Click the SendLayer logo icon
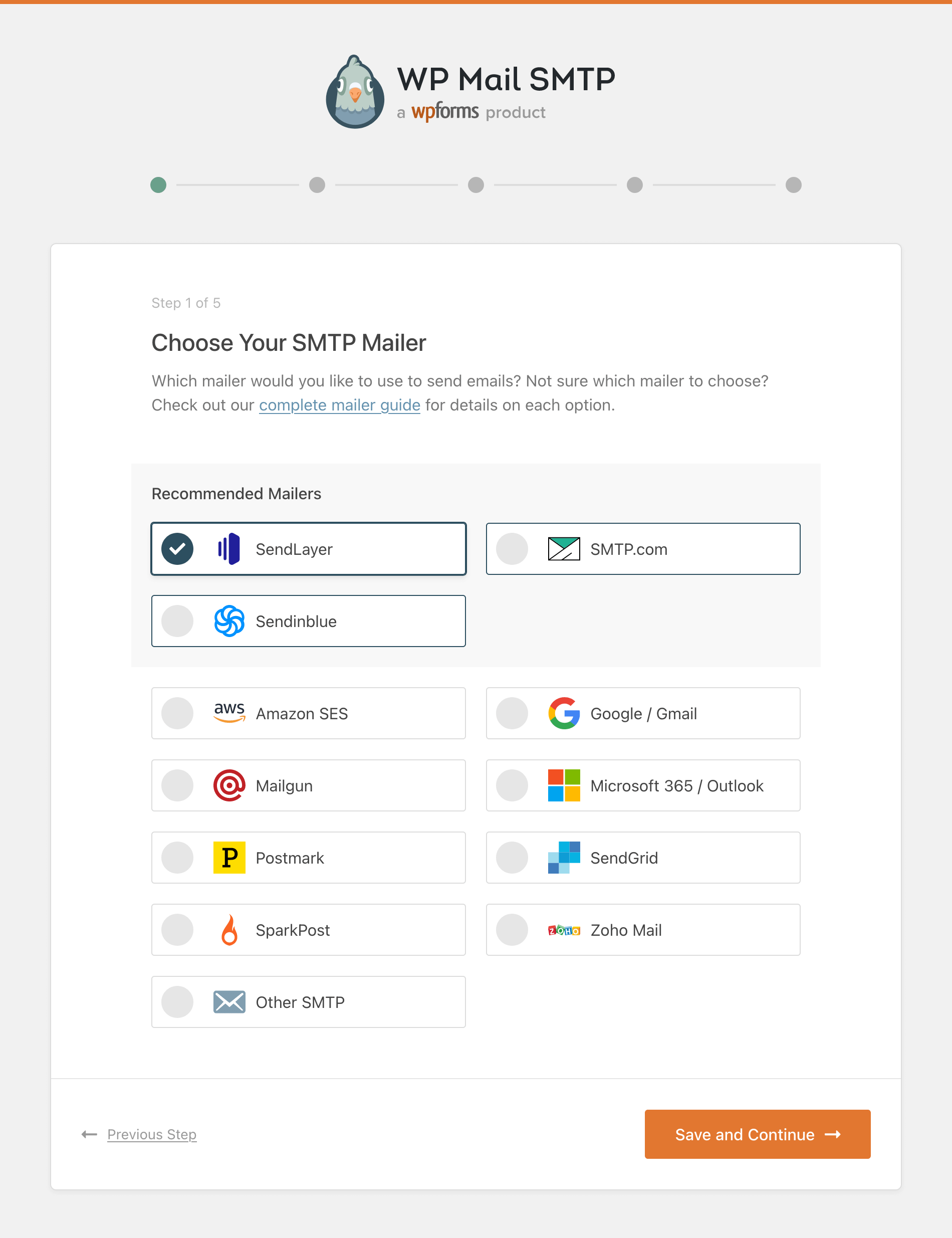The width and height of the screenshot is (952, 1238). pos(229,549)
